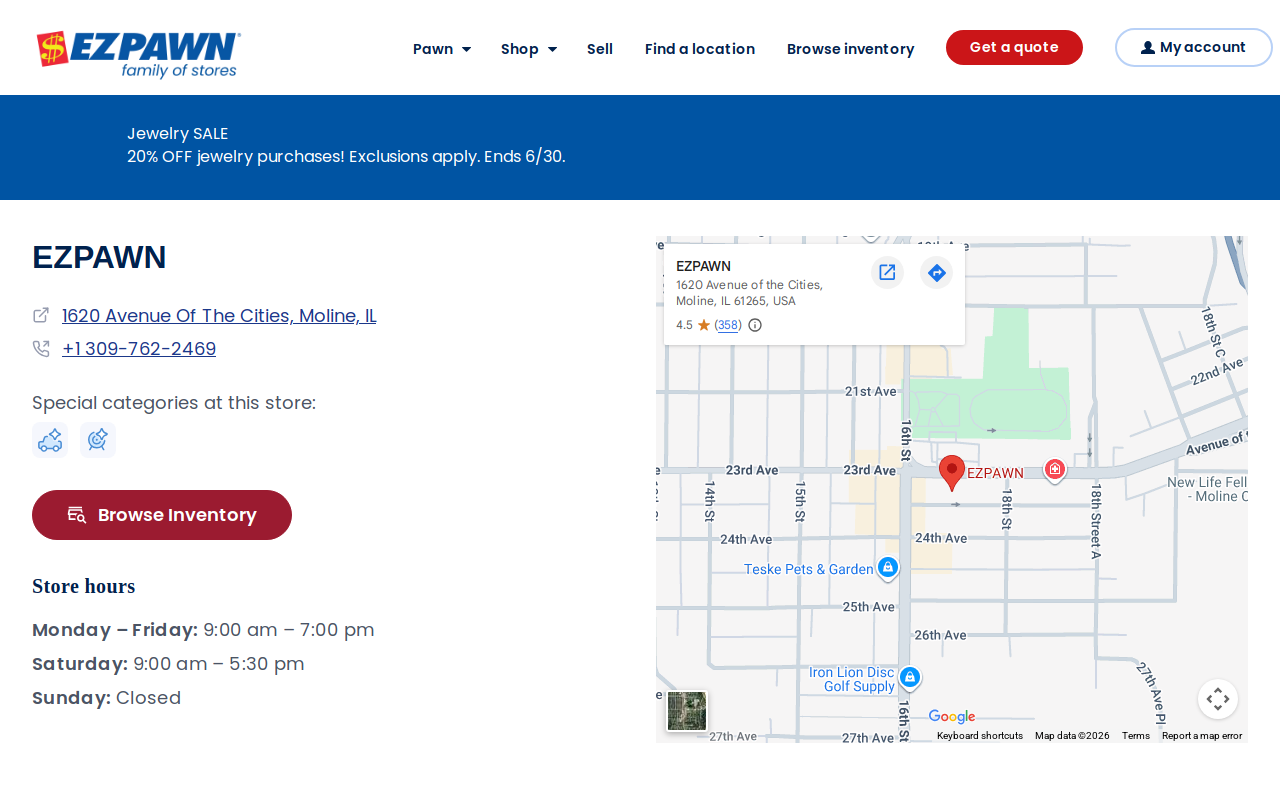Open the 358 reviews link
This screenshot has width=1280, height=800.
[728, 325]
